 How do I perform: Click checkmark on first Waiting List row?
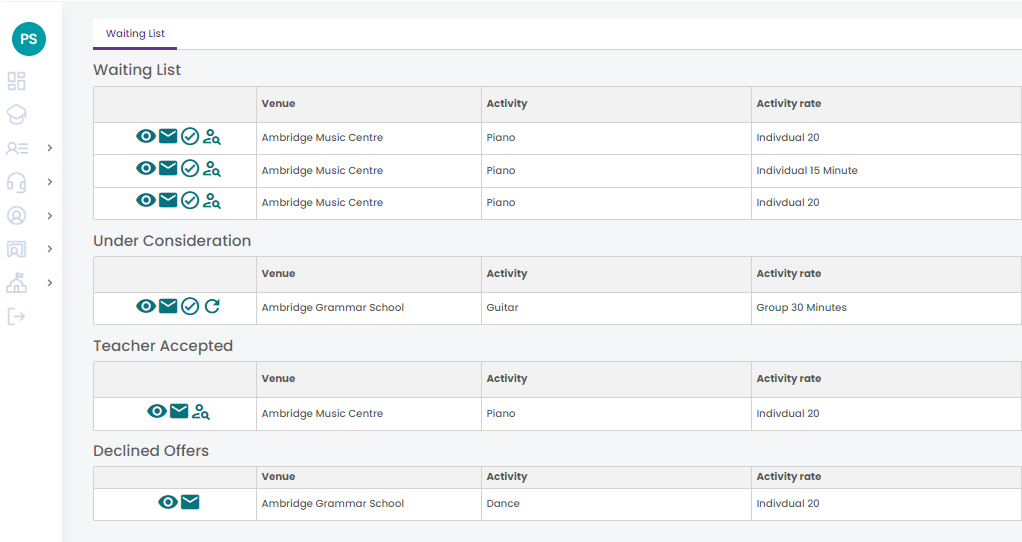[190, 136]
